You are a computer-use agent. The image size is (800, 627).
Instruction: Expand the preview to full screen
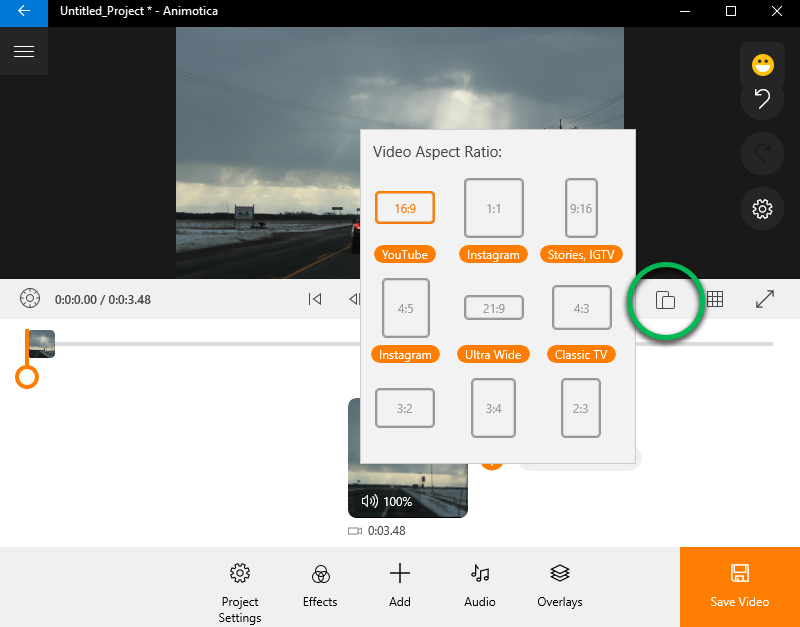click(765, 299)
